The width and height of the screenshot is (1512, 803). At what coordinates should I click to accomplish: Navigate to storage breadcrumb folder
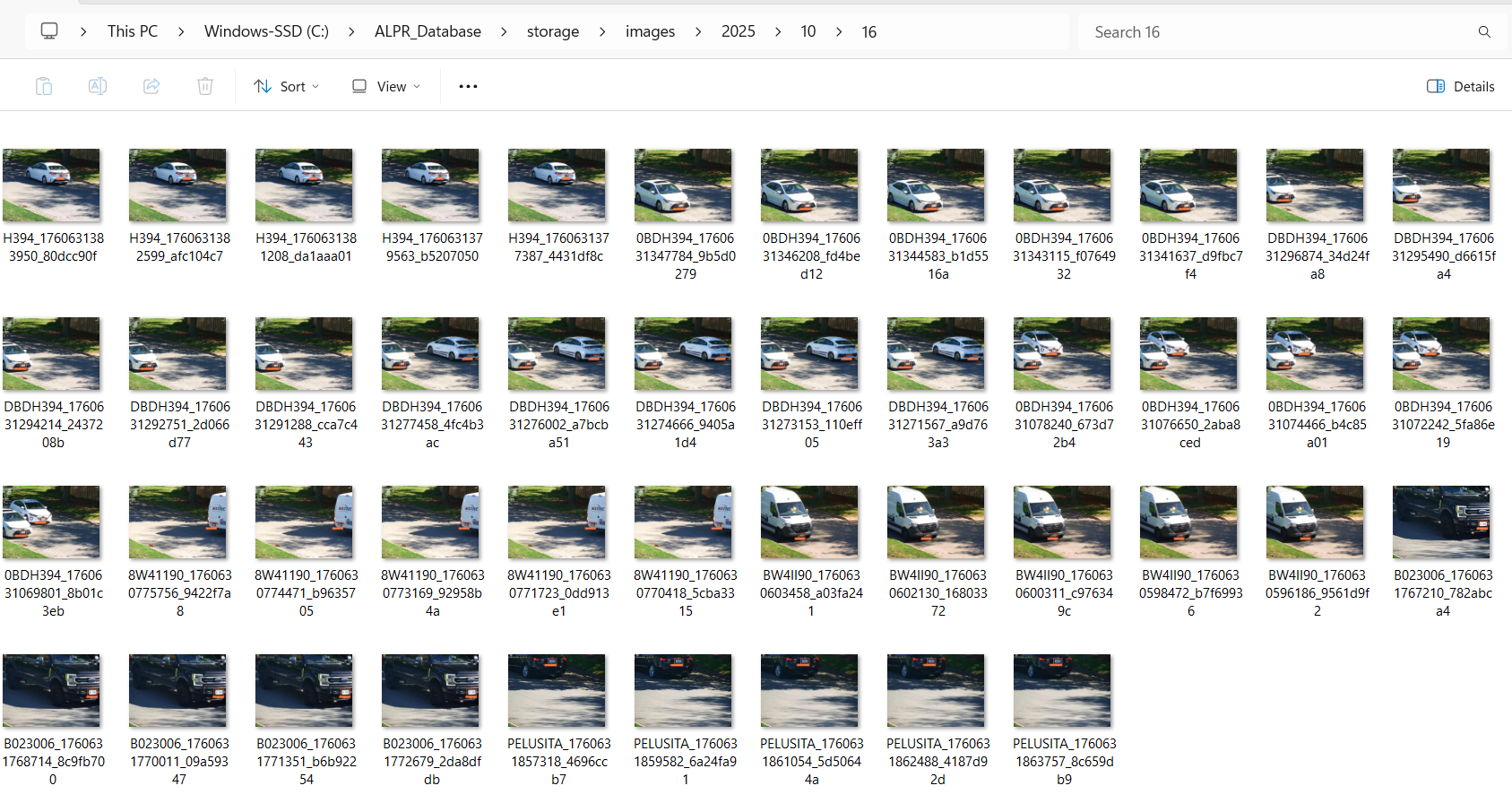(x=552, y=31)
